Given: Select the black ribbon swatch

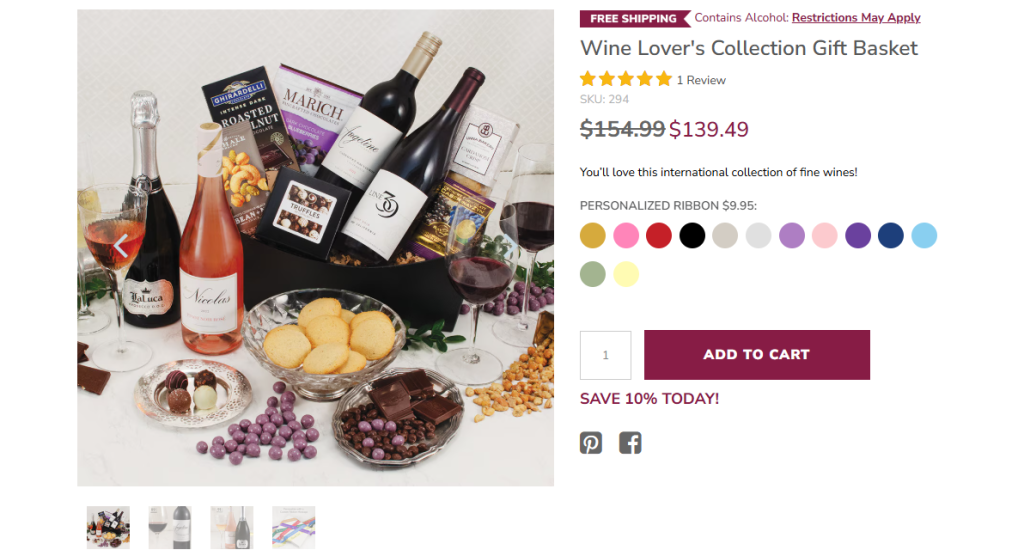Looking at the screenshot, I should click(x=692, y=235).
